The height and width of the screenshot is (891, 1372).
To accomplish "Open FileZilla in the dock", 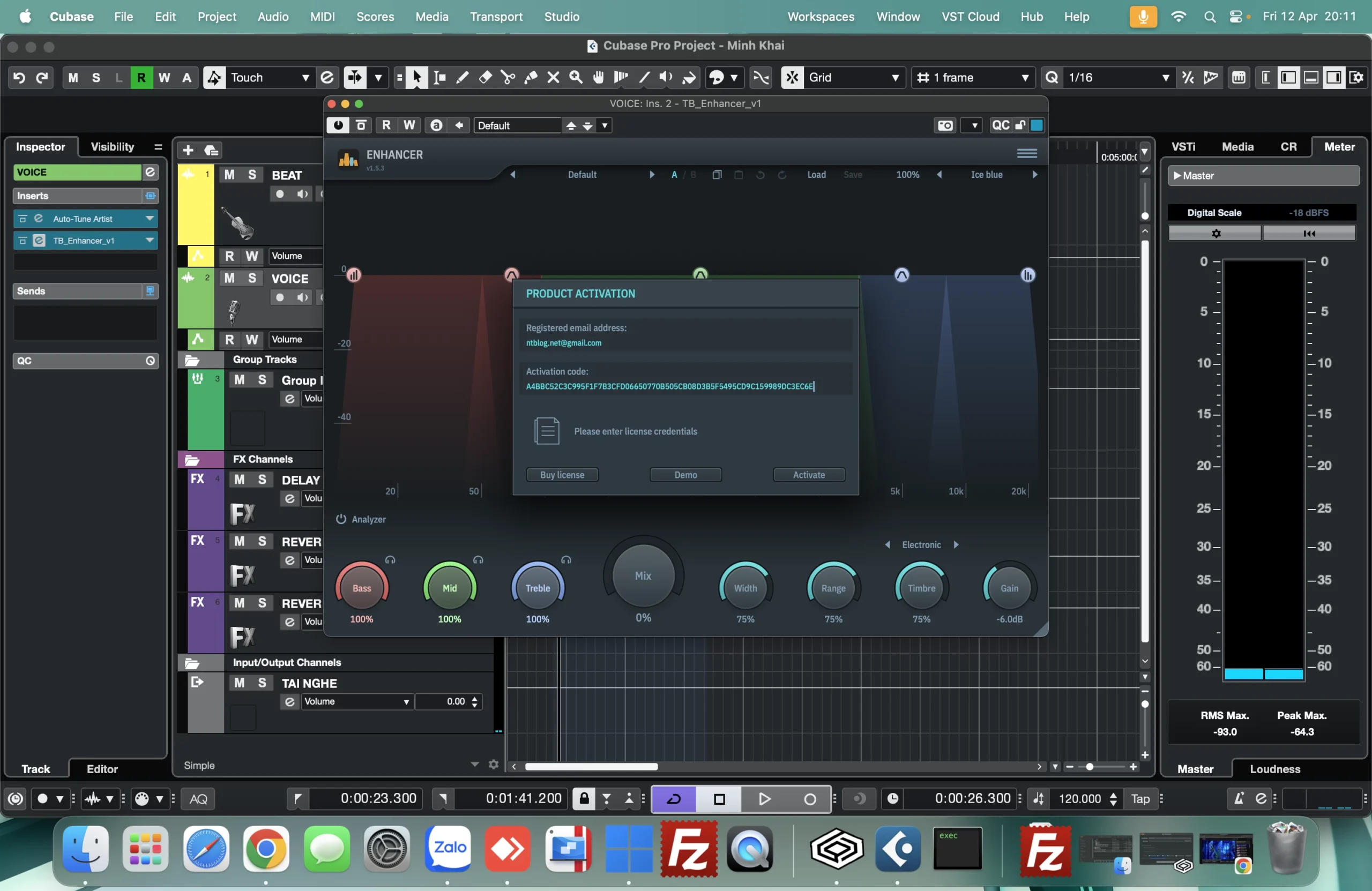I will (x=689, y=848).
